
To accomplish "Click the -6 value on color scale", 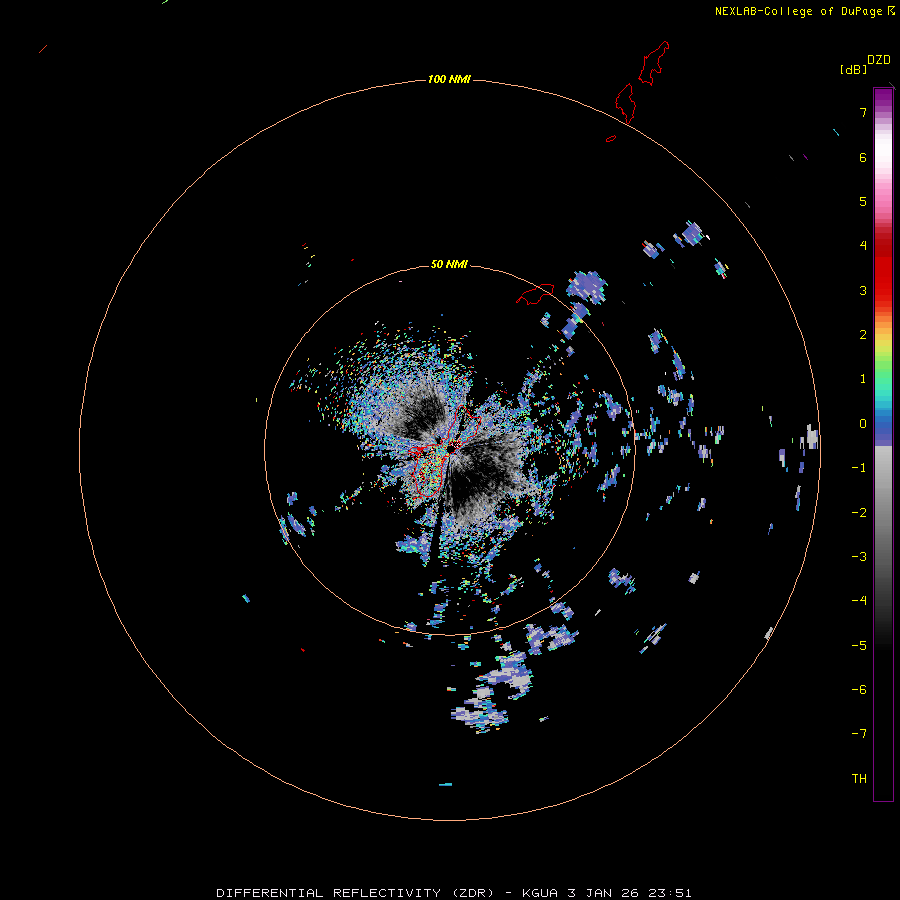I will (859, 689).
